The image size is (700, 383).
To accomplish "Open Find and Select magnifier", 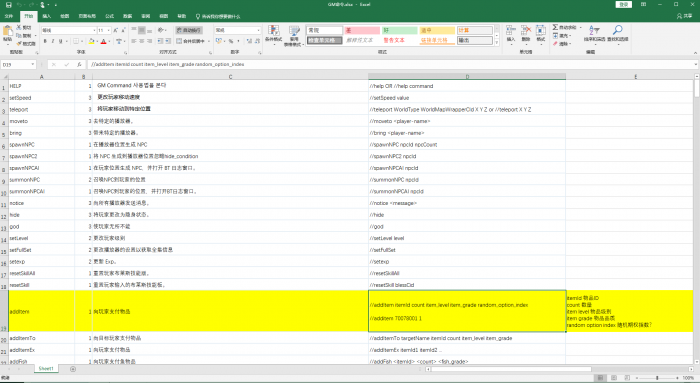I will pos(618,30).
